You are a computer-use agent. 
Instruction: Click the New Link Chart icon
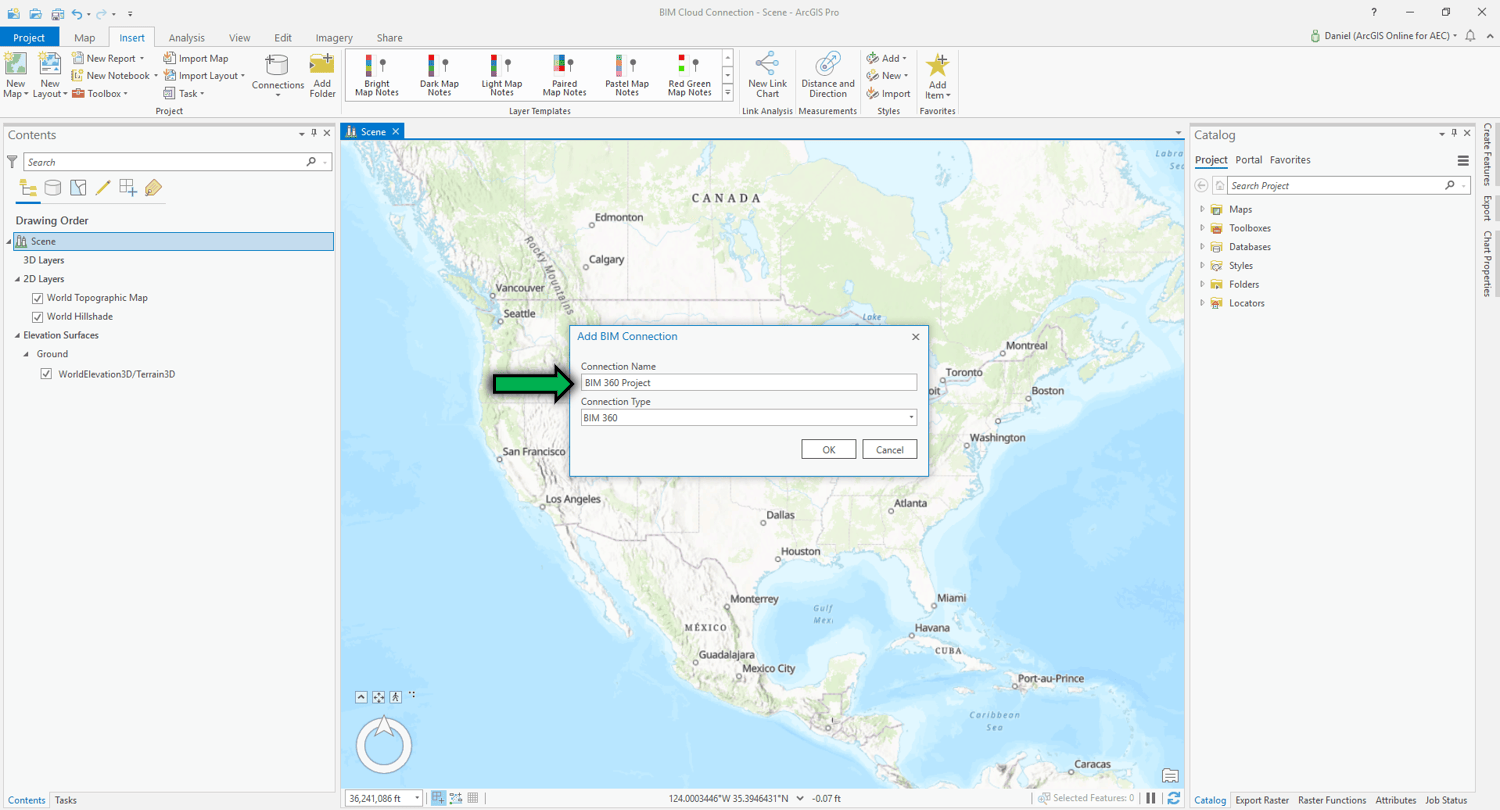click(x=768, y=65)
